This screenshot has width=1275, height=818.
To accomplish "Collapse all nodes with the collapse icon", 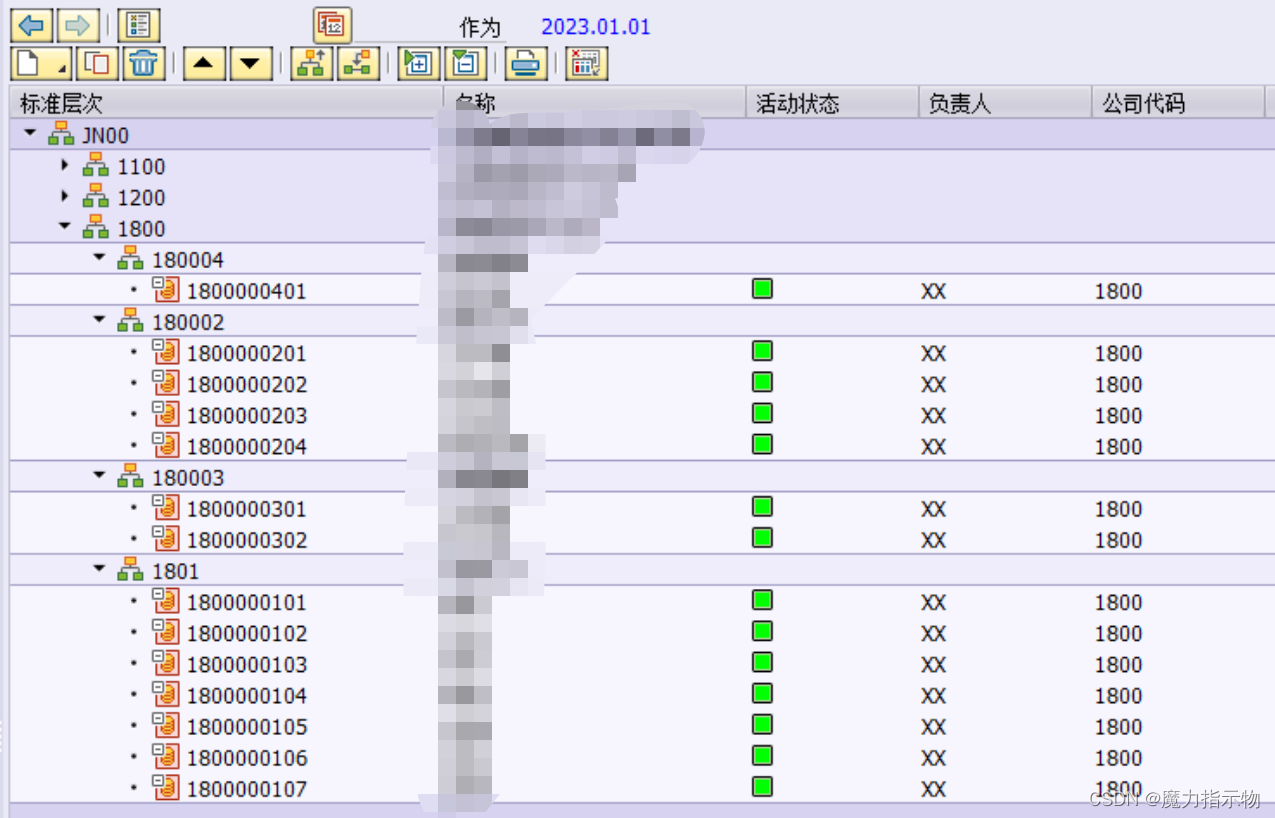I will point(465,63).
